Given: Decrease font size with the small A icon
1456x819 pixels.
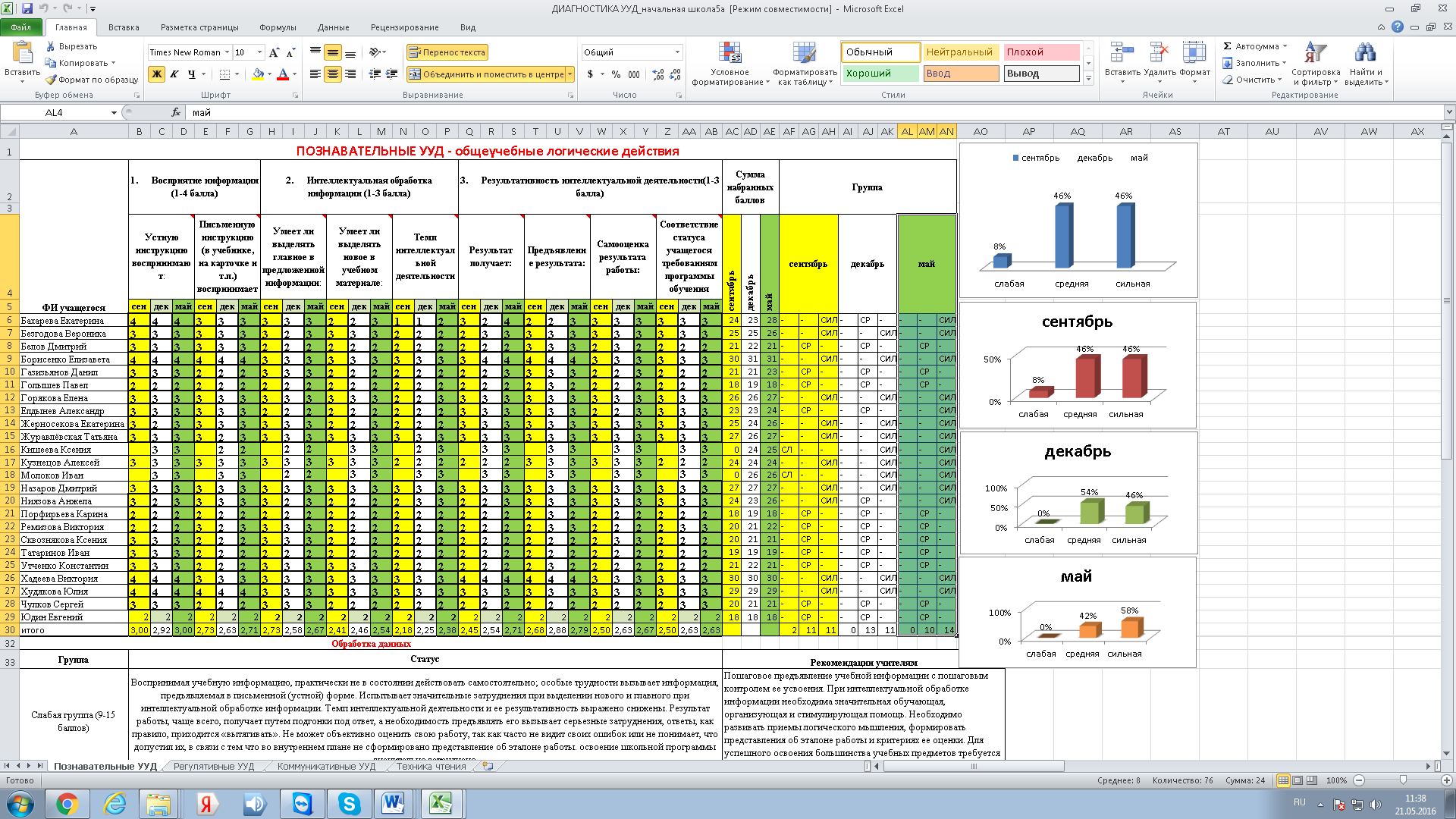Looking at the screenshot, I should coord(290,52).
